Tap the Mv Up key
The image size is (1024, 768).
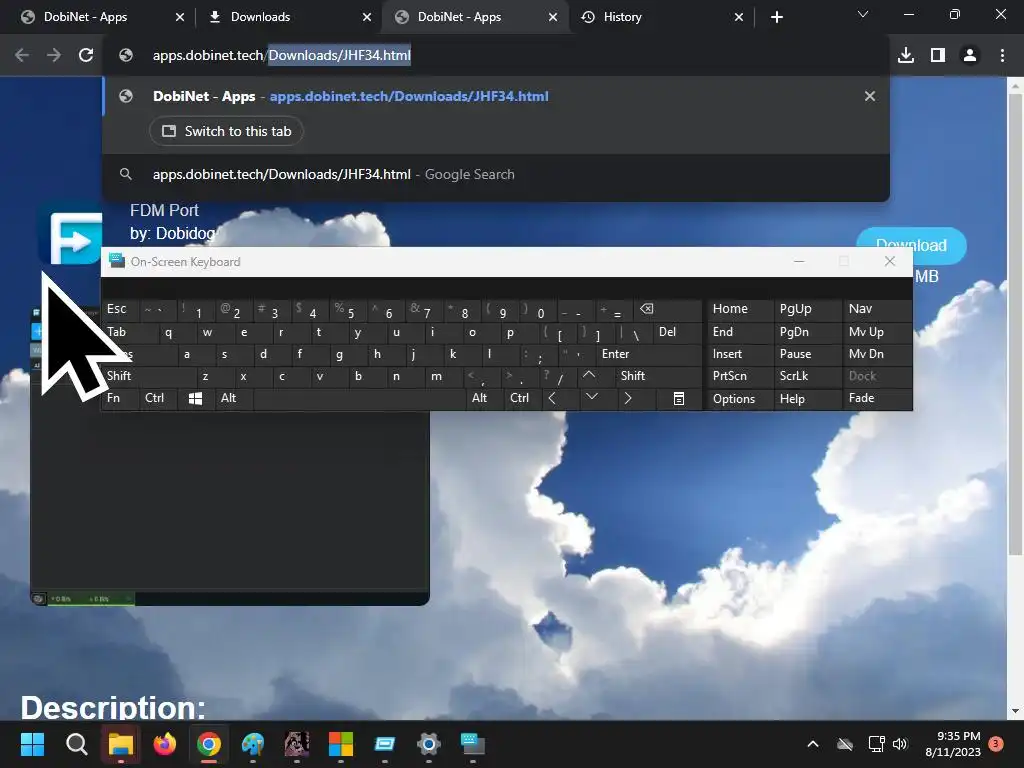[x=877, y=332]
